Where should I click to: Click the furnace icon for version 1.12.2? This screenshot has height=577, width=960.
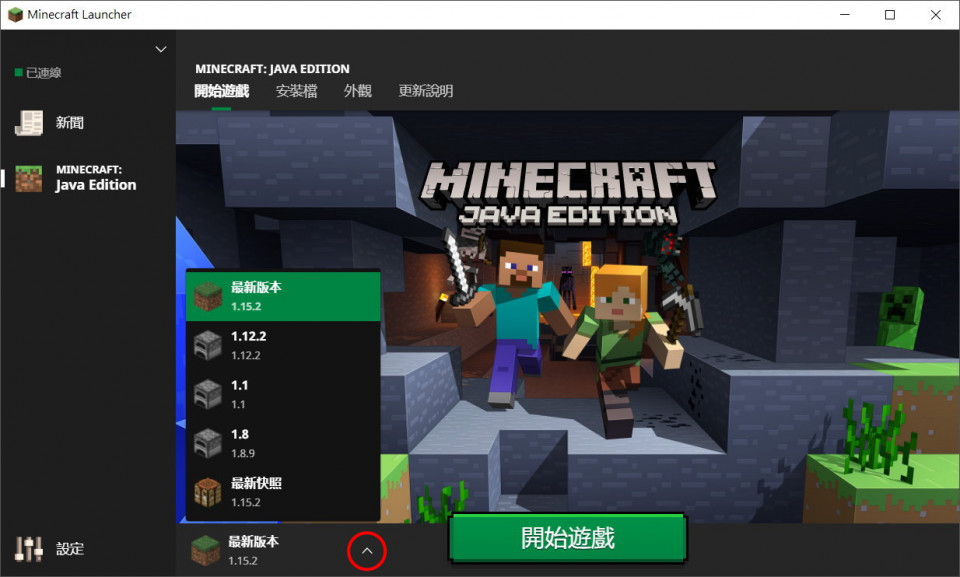pyautogui.click(x=207, y=345)
